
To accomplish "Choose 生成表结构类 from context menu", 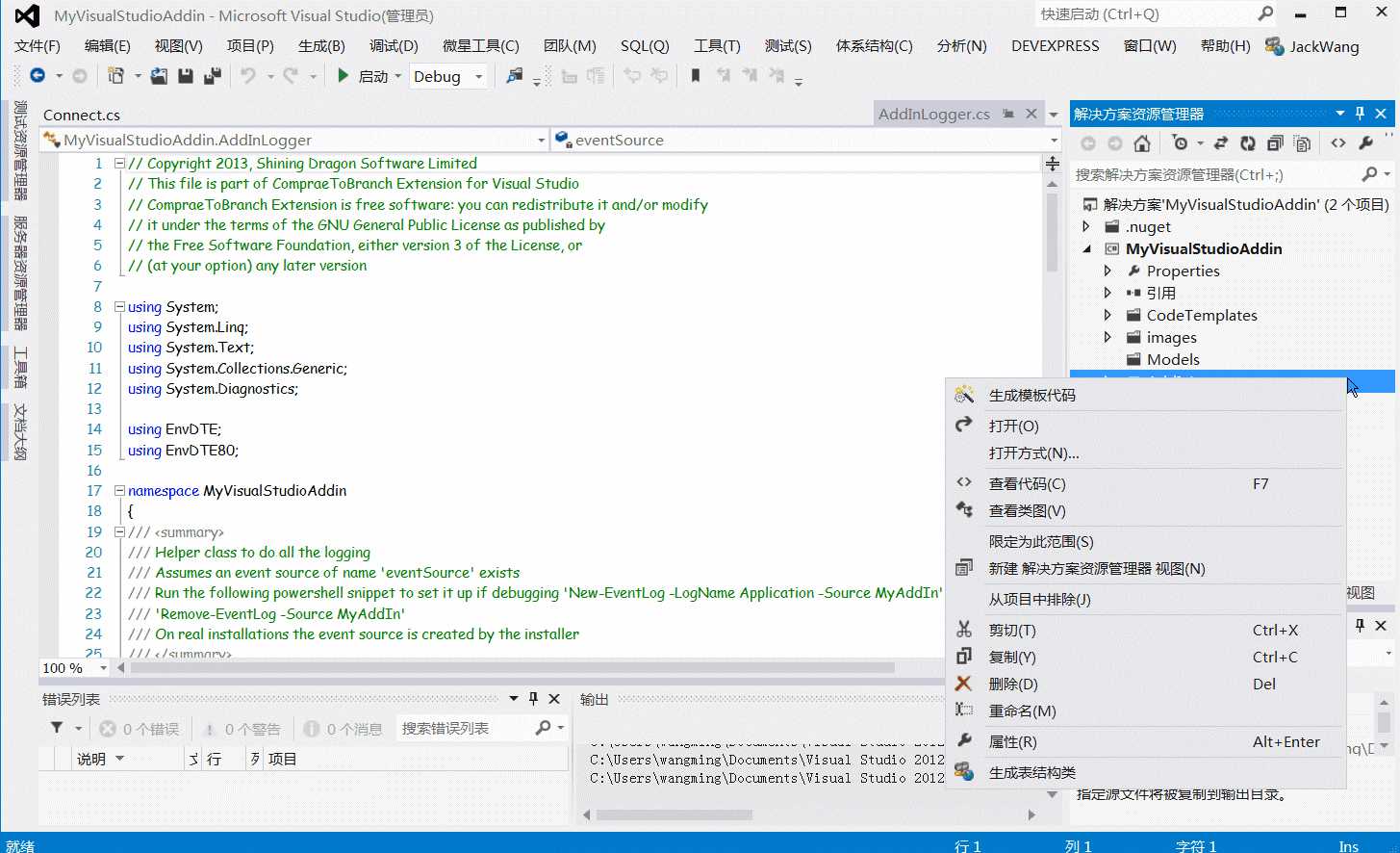I will pos(1145,772).
